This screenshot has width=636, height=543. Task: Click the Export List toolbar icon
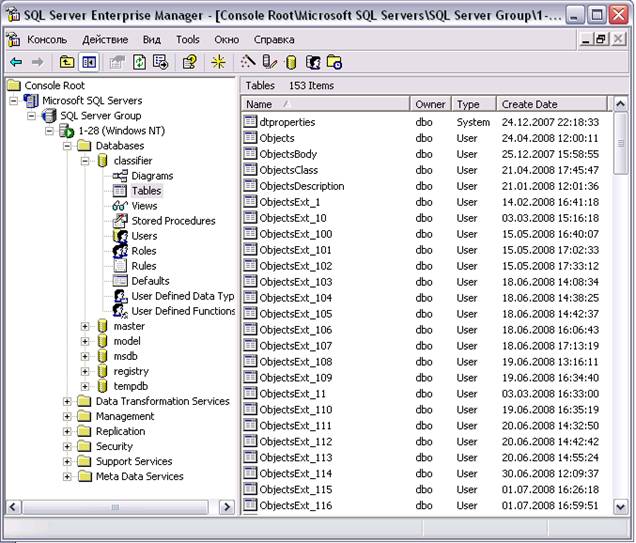coord(160,62)
